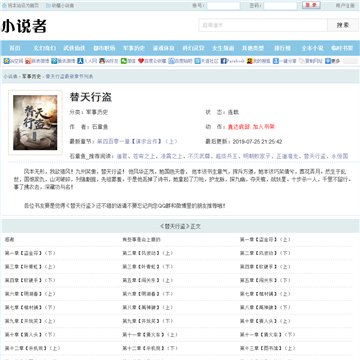Open chapter 第一章【盗金符】(上)
Viewport: 360px width, 360px height.
click(x=265, y=239)
